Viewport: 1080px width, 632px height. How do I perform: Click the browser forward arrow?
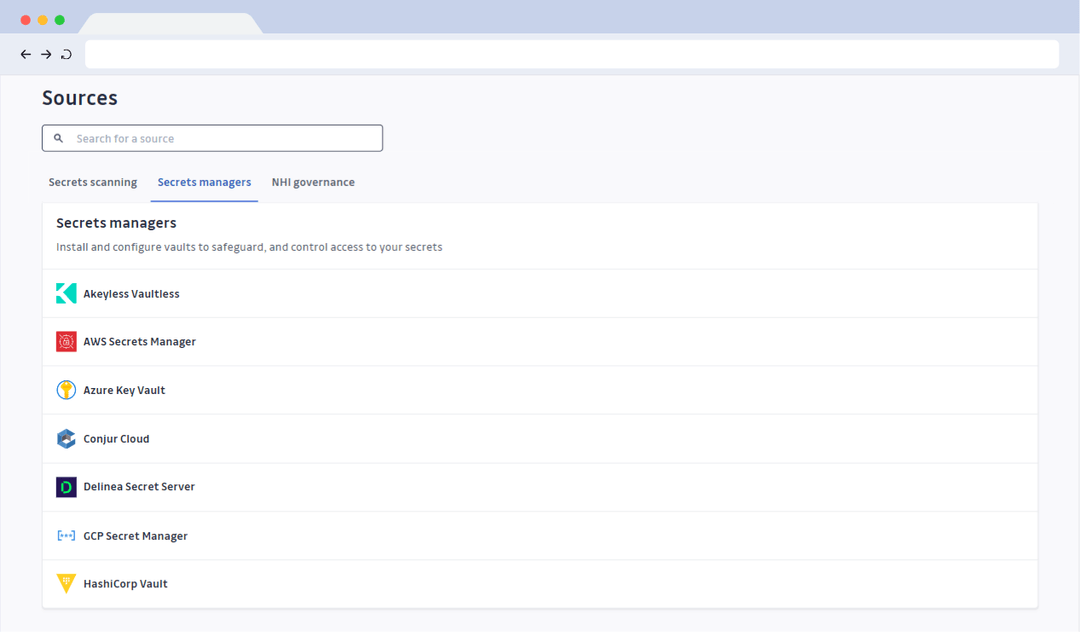[45, 54]
